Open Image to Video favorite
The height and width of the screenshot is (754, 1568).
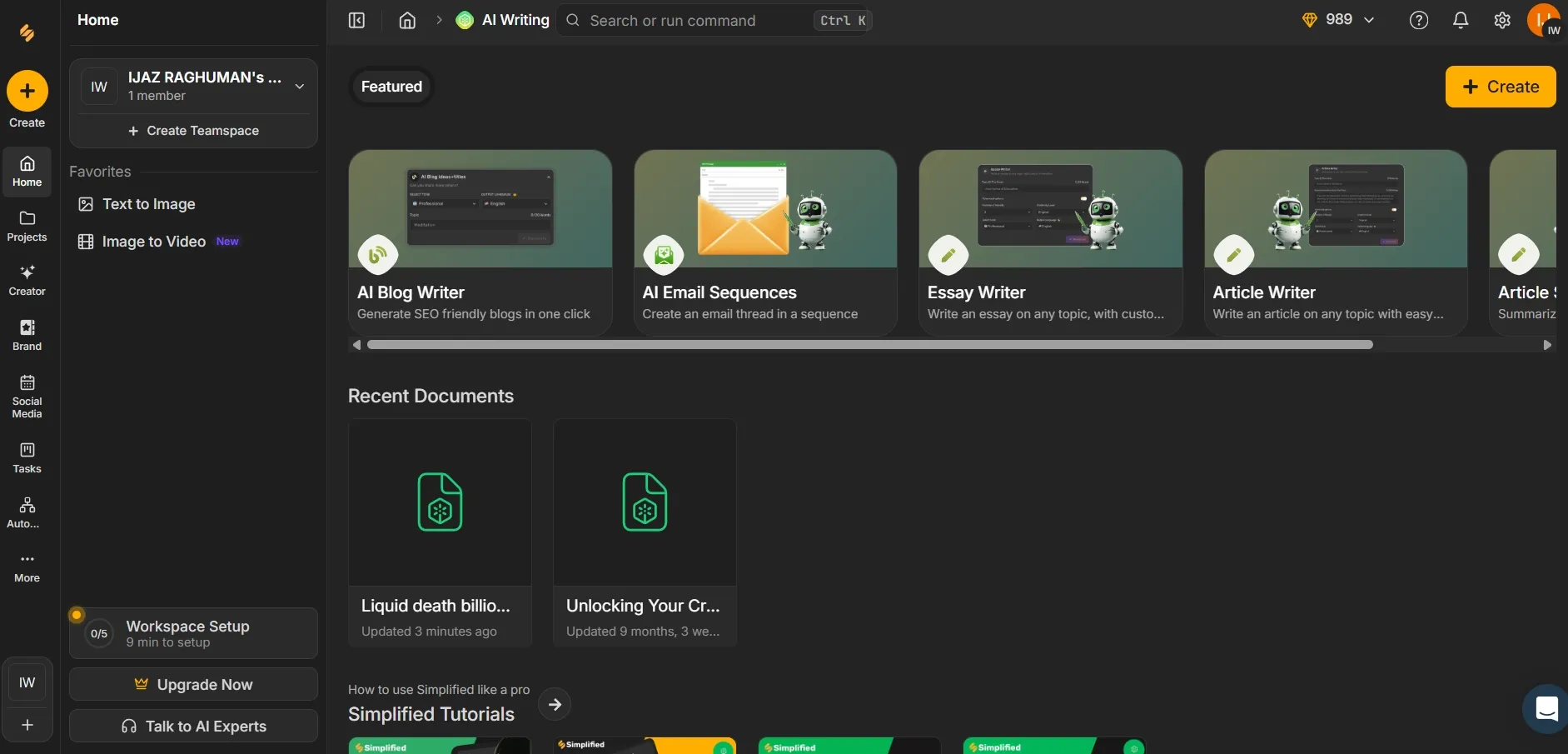pos(158,242)
